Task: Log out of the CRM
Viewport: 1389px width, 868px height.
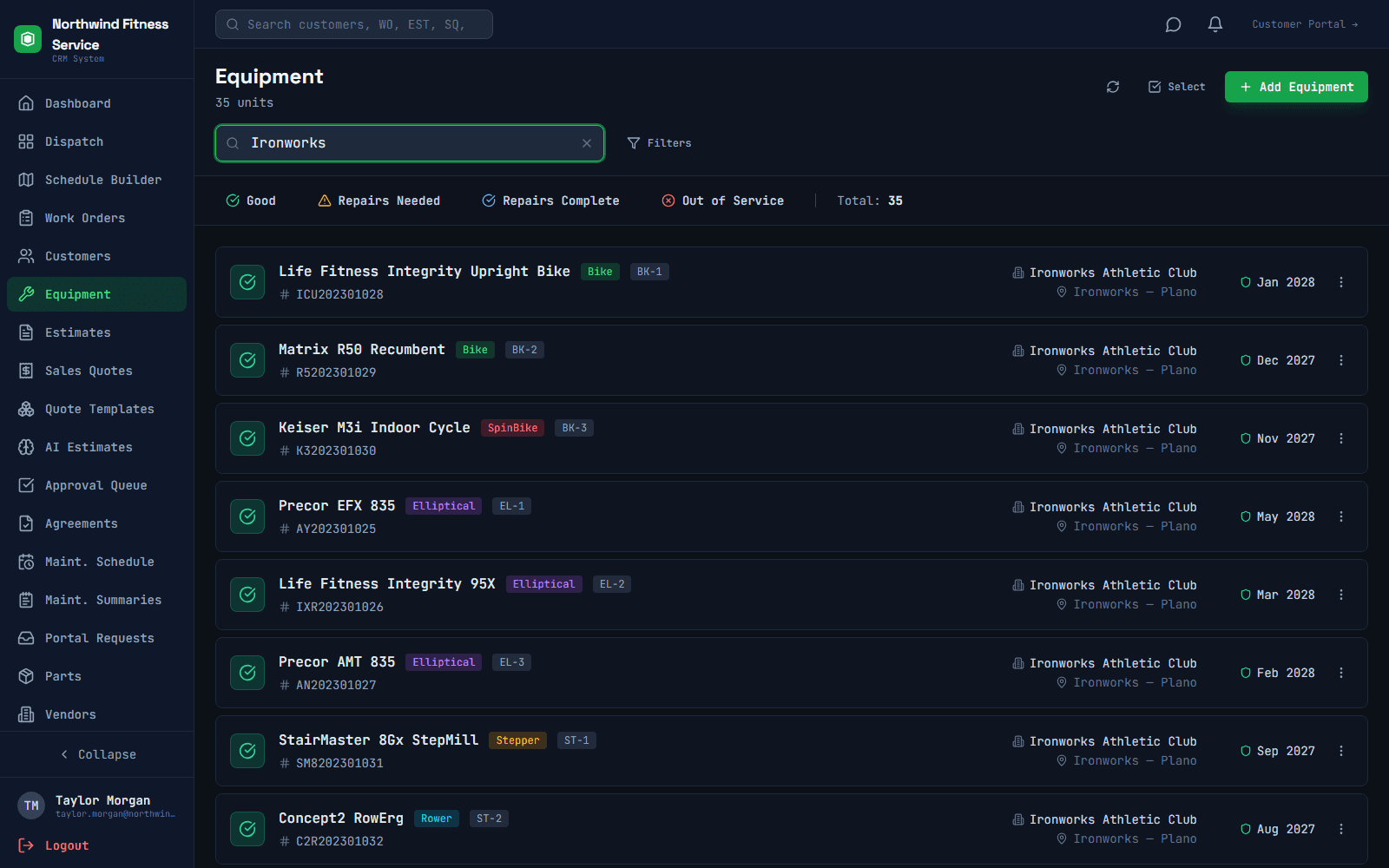Action: (54, 845)
